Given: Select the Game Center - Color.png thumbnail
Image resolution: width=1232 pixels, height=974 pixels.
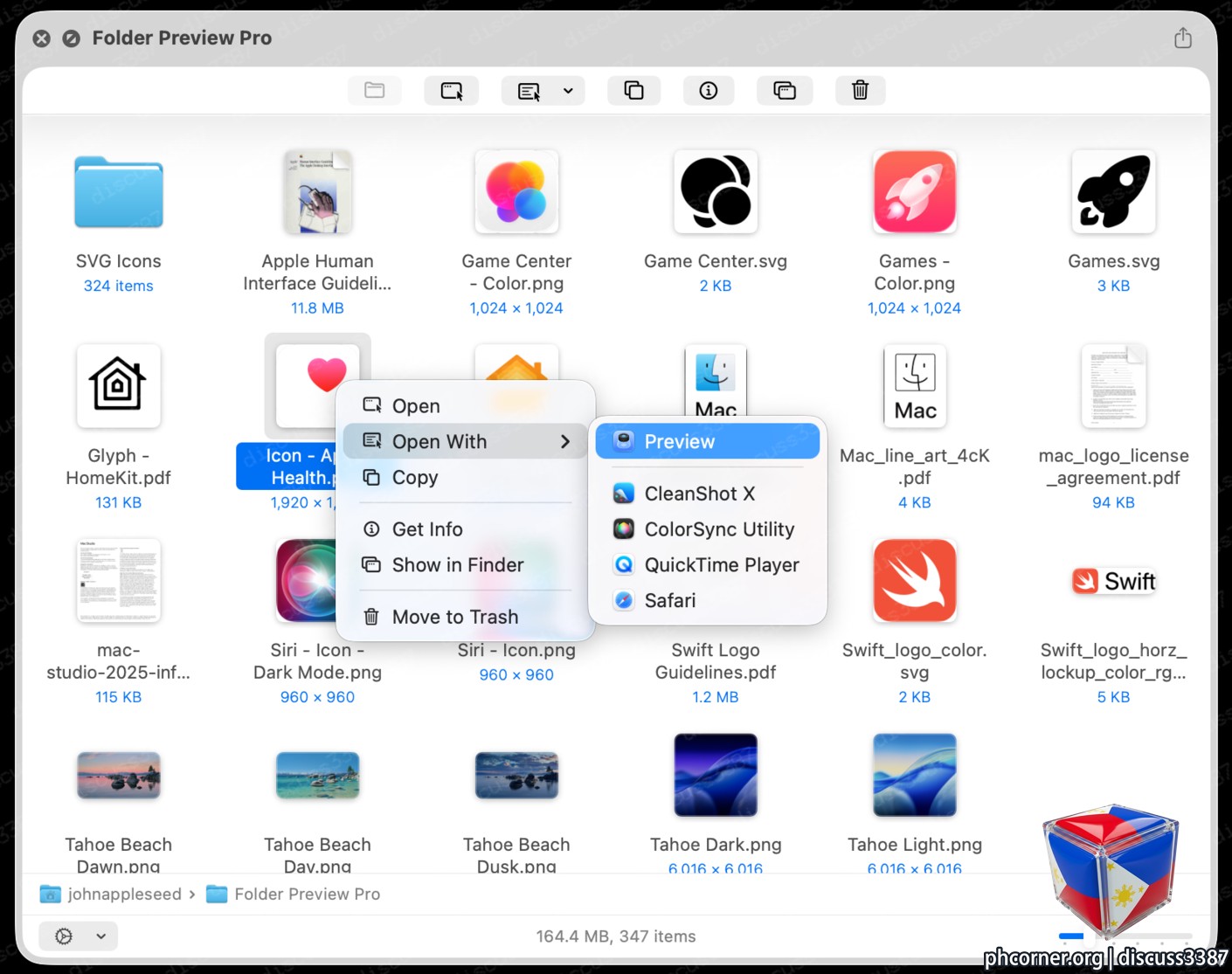Looking at the screenshot, I should 517,192.
